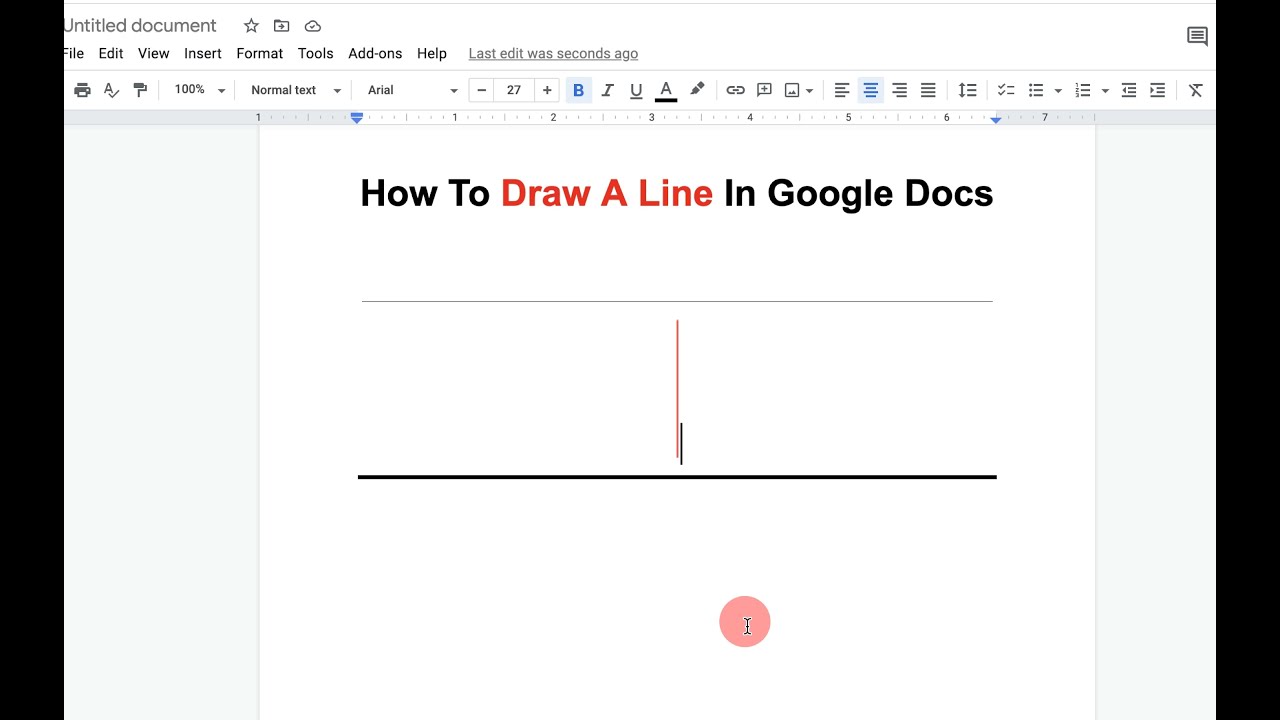
Task: Set right text alignment
Action: click(x=900, y=90)
